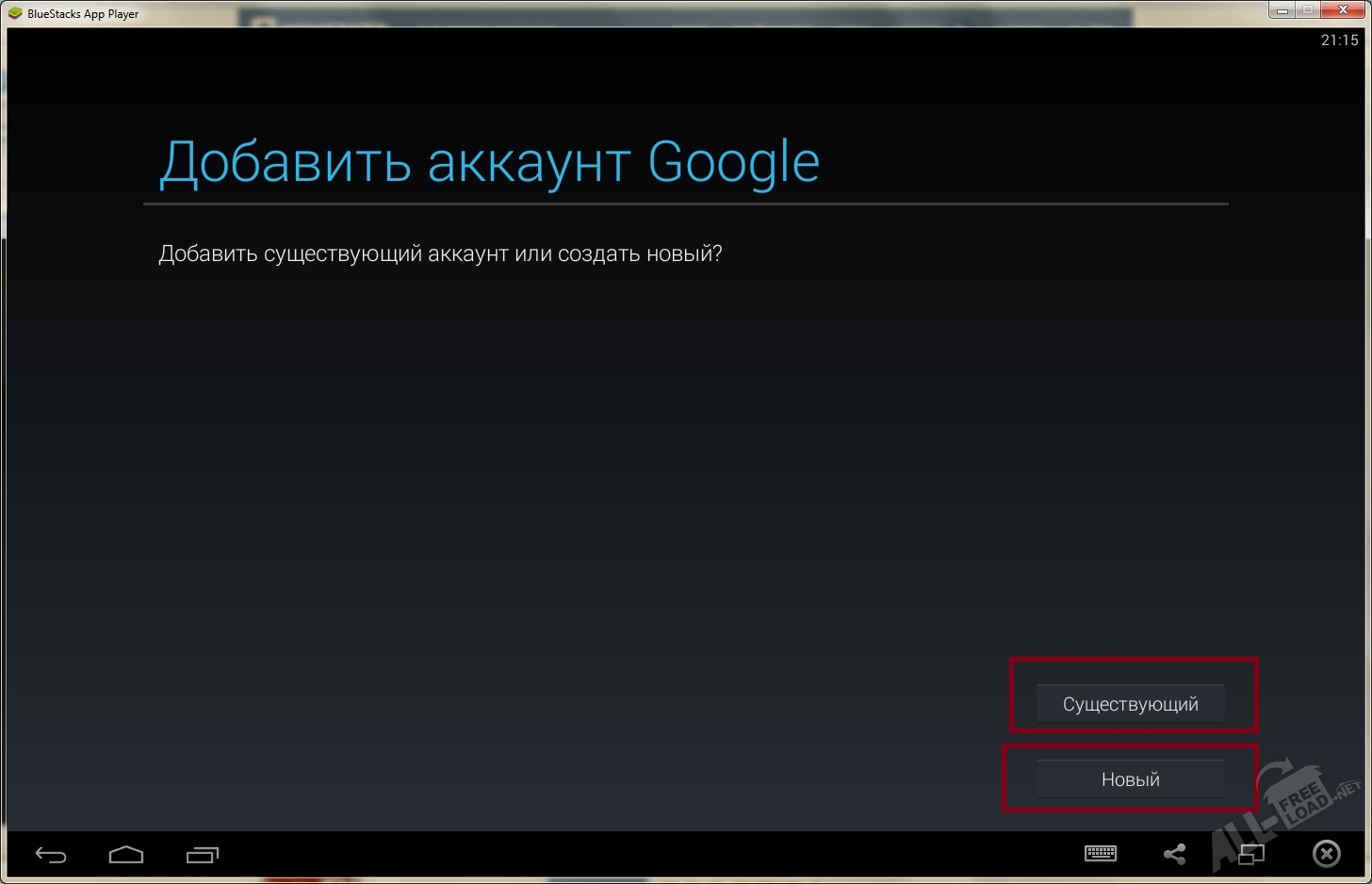This screenshot has width=1372, height=884.
Task: Click the share icon in bottom bar
Action: tap(1174, 854)
